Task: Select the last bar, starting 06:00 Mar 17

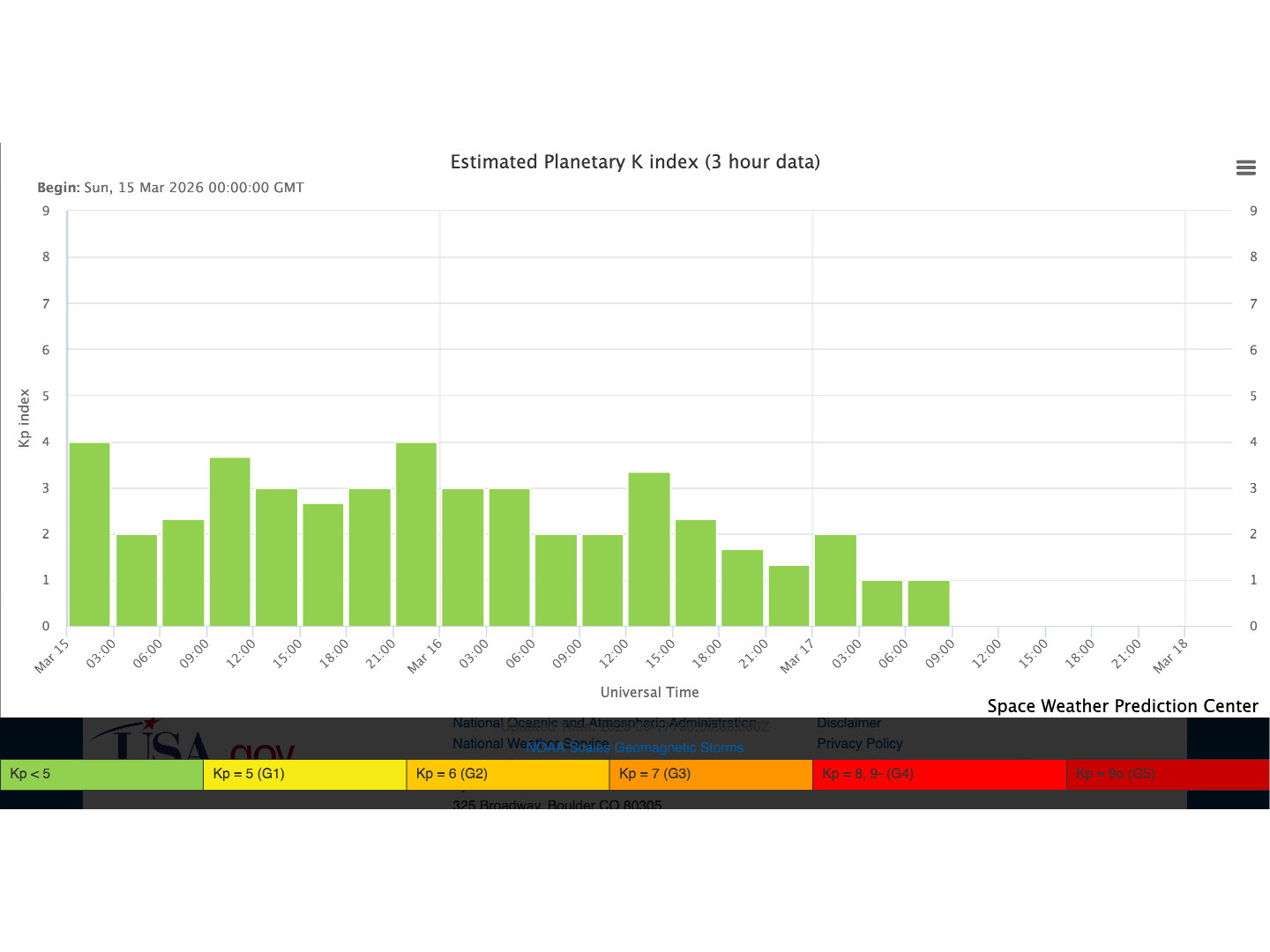Action: [929, 604]
